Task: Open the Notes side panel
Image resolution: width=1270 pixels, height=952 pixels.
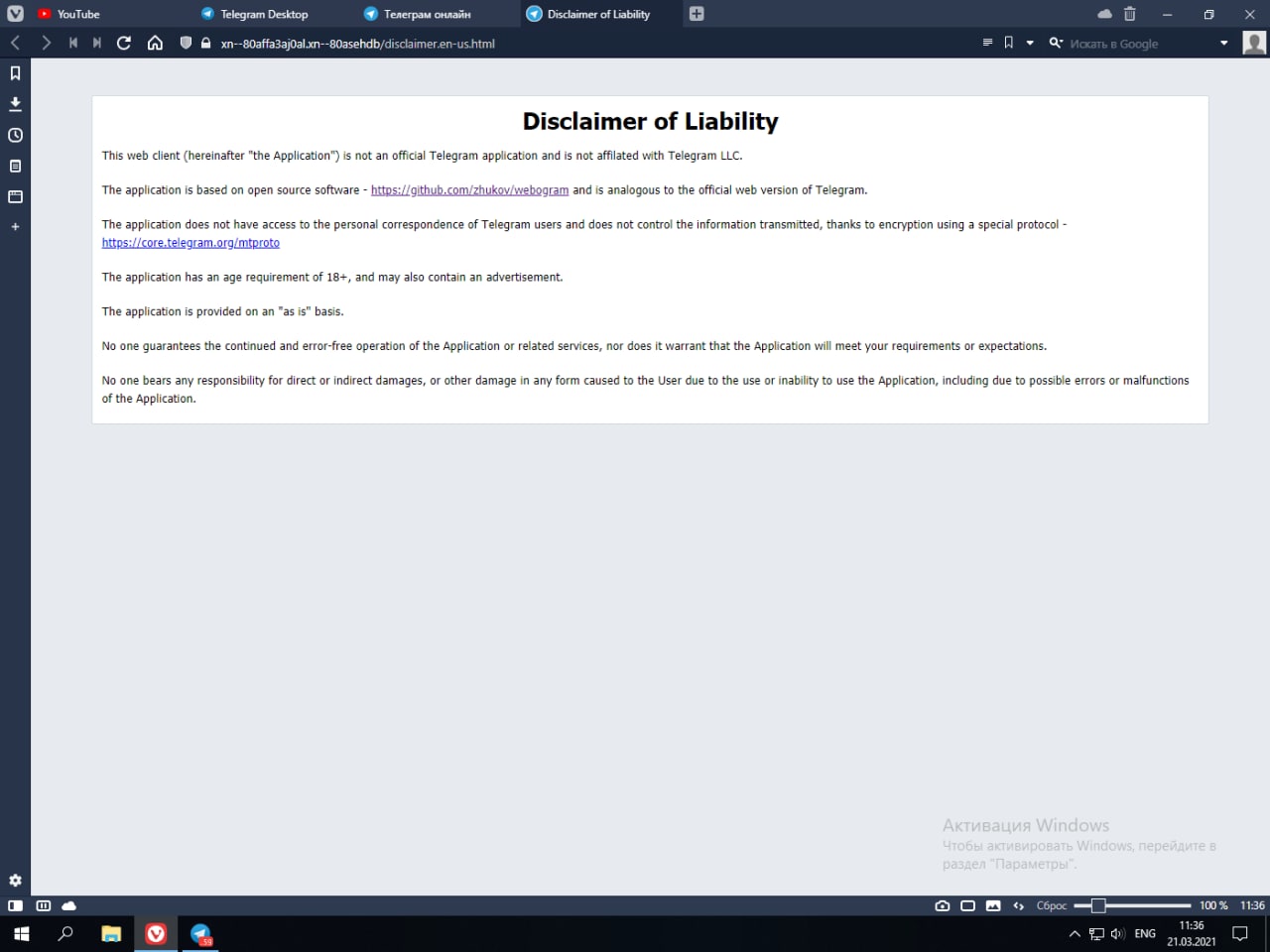Action: click(15, 166)
